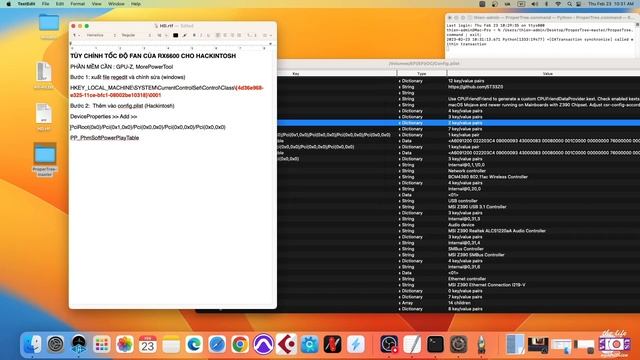This screenshot has height=360, width=640.
Task: Open the purple circular A app in Dock
Action: tap(263, 344)
